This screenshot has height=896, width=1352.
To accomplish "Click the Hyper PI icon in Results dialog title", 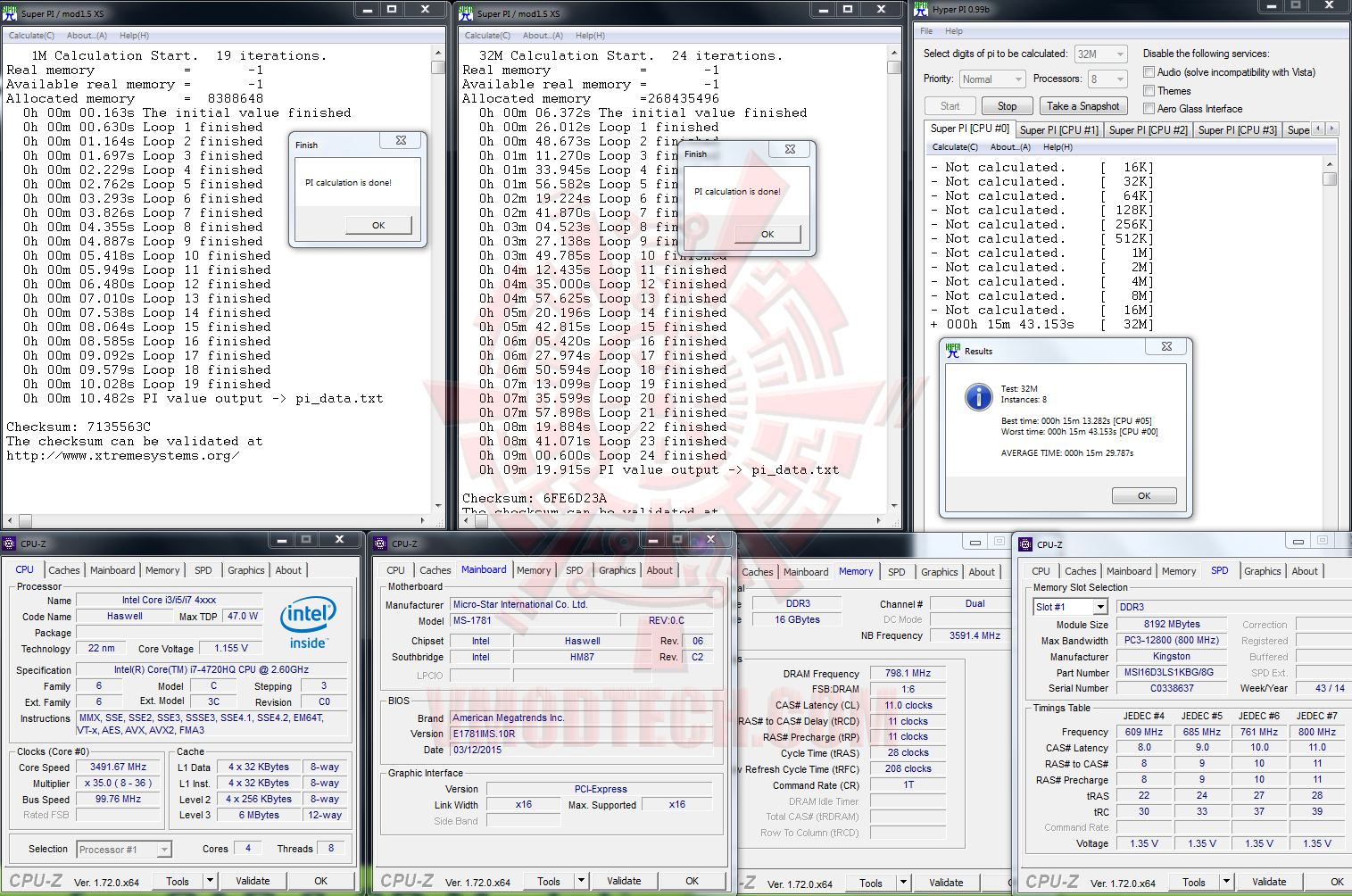I will click(953, 351).
